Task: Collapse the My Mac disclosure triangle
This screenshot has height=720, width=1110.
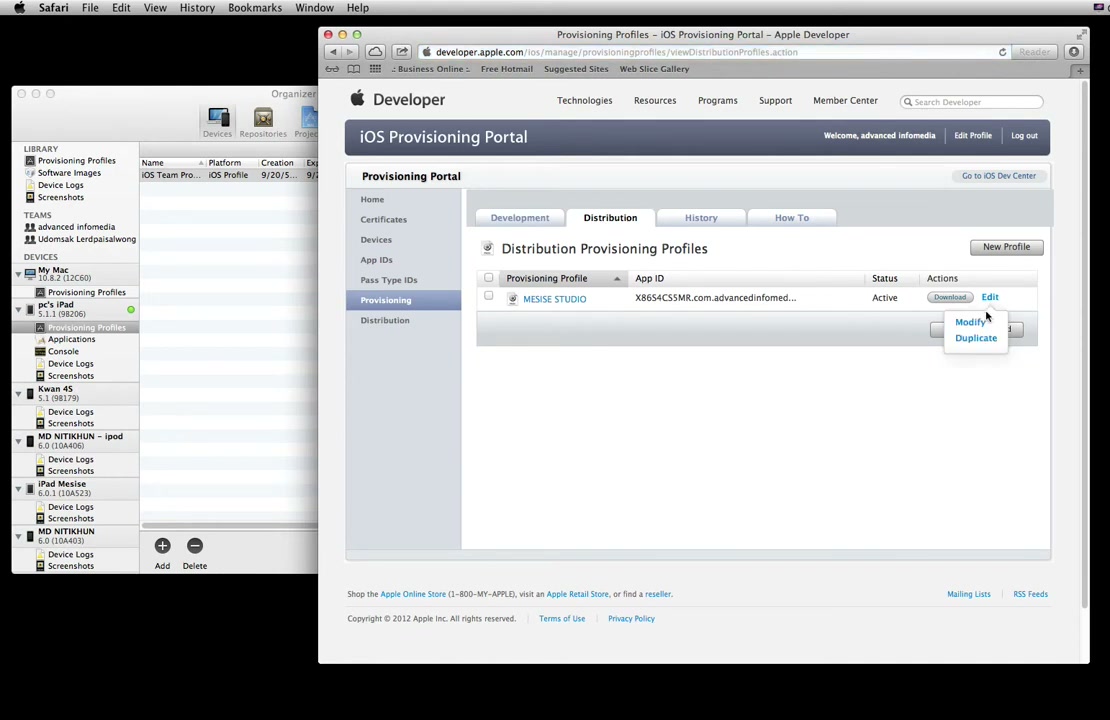Action: (18, 274)
